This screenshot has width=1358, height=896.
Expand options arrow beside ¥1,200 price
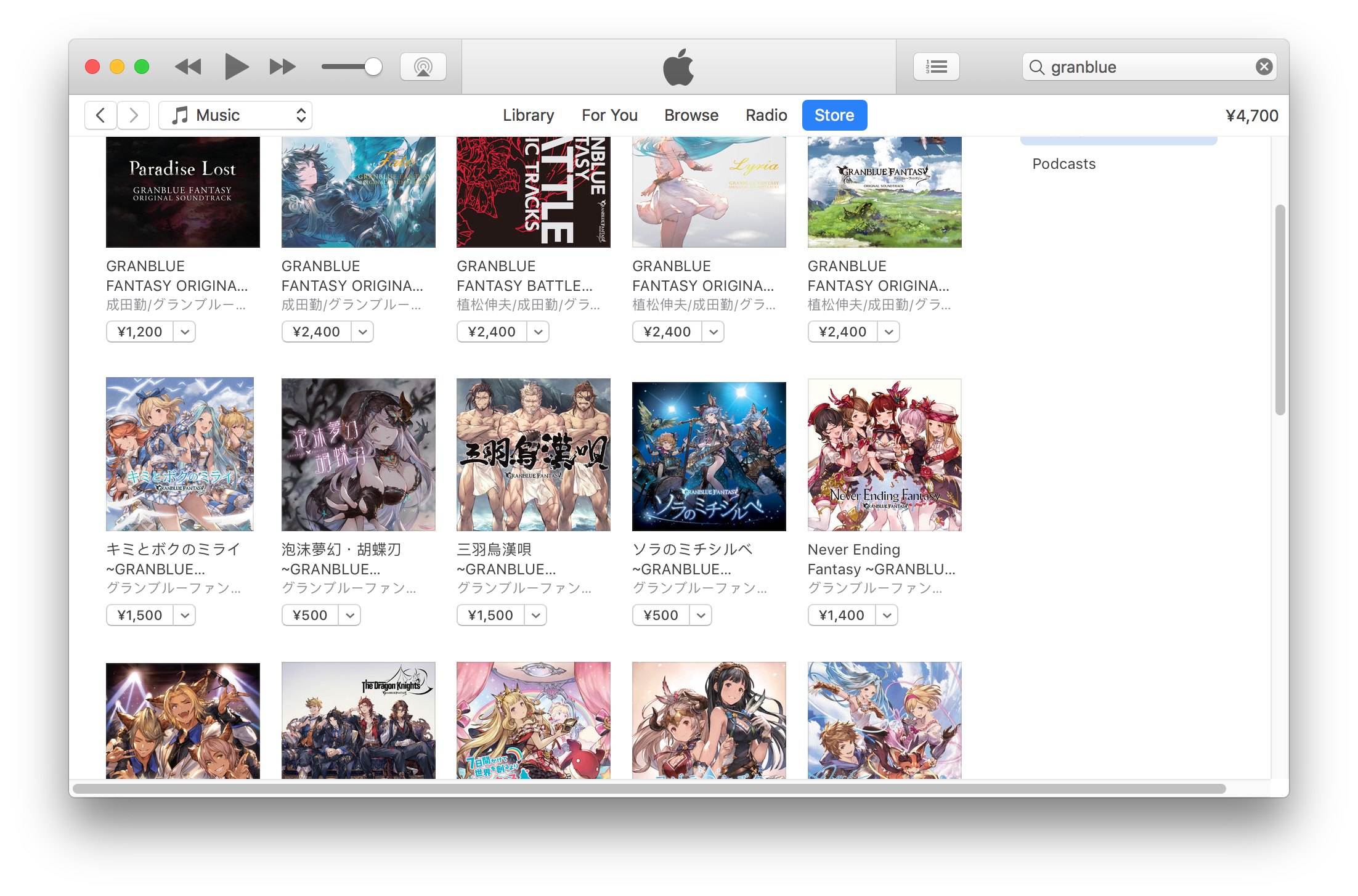pos(184,332)
